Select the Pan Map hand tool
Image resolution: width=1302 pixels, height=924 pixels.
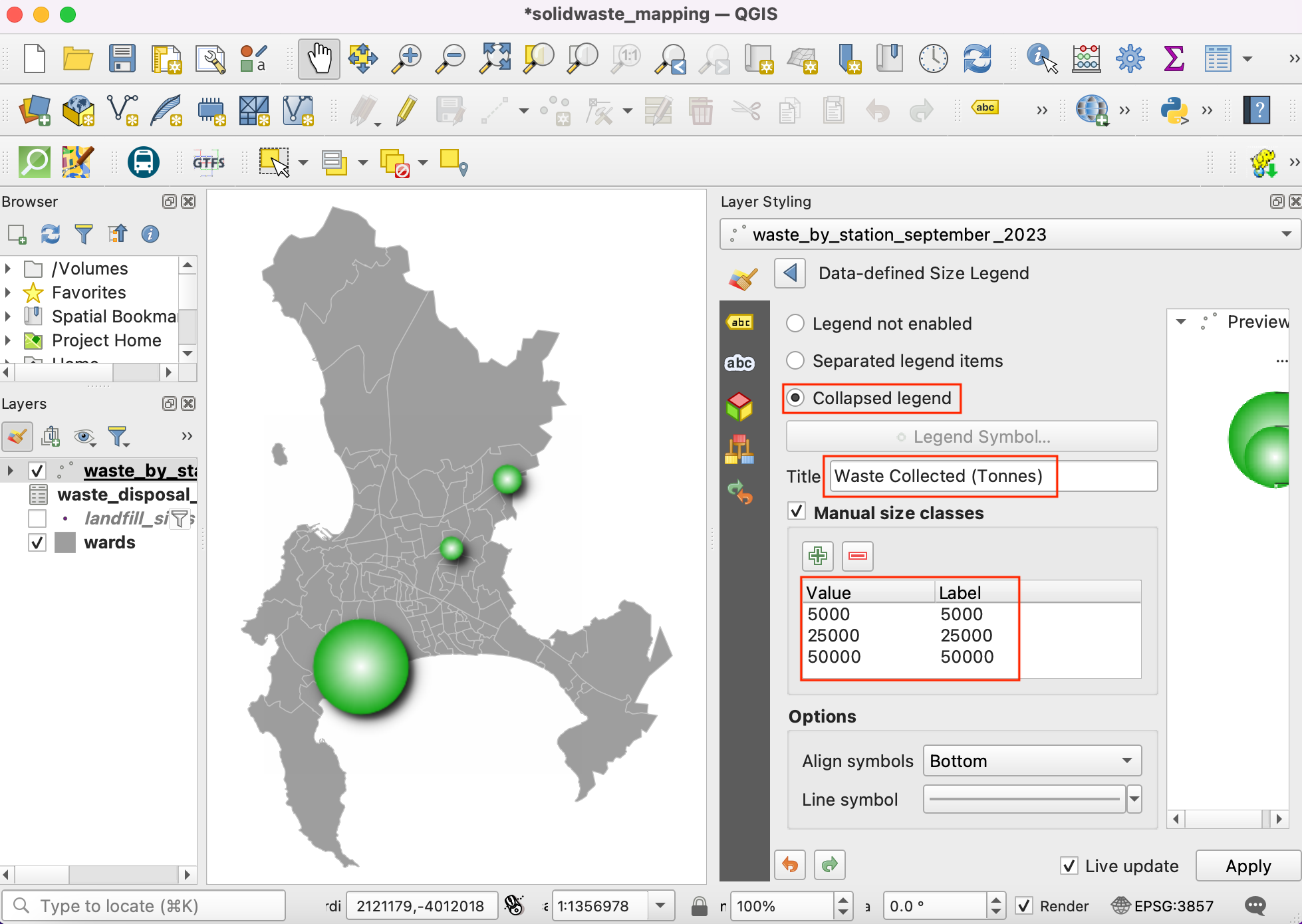pos(319,58)
